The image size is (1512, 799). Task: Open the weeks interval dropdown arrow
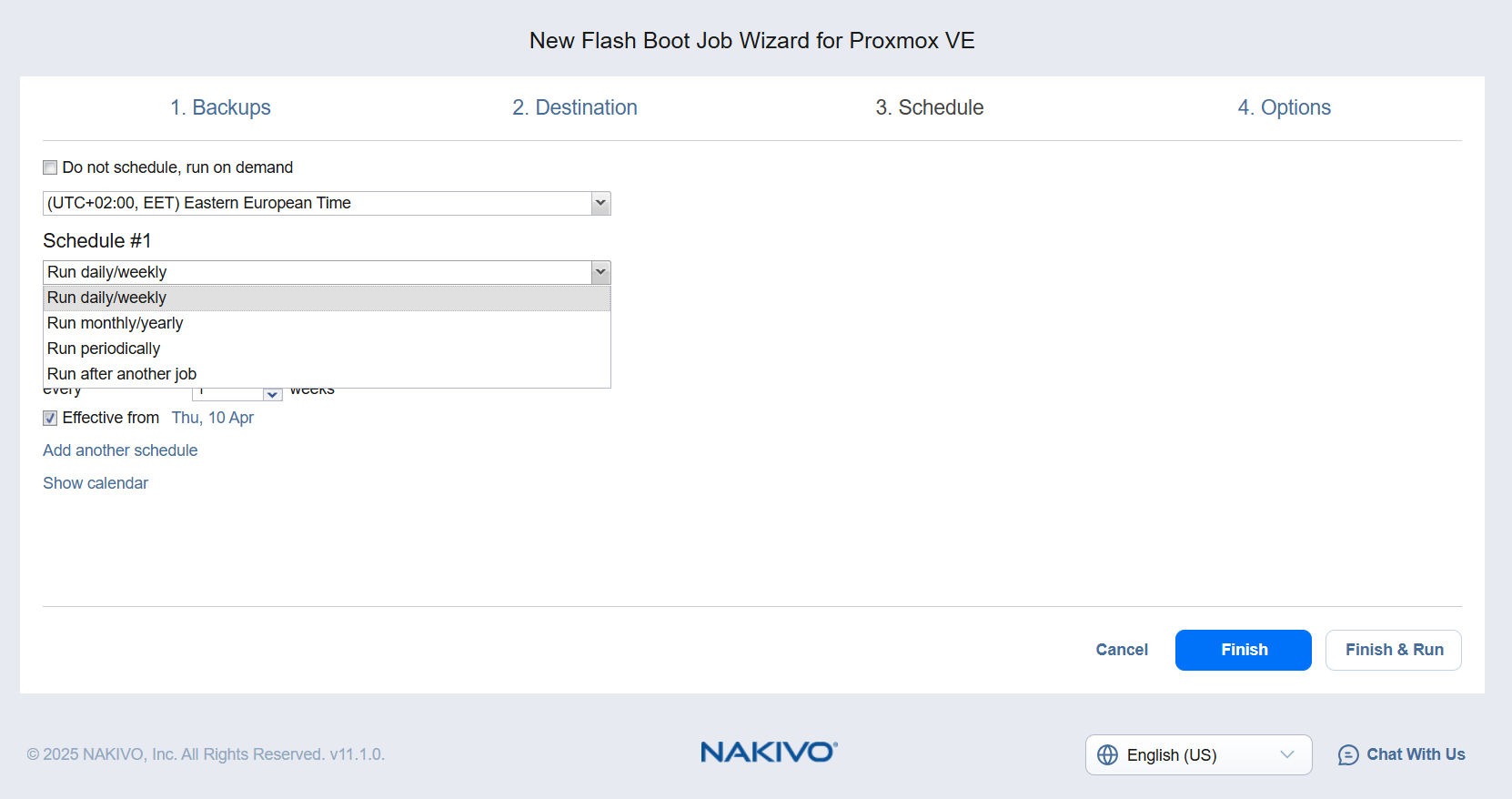coord(272,394)
